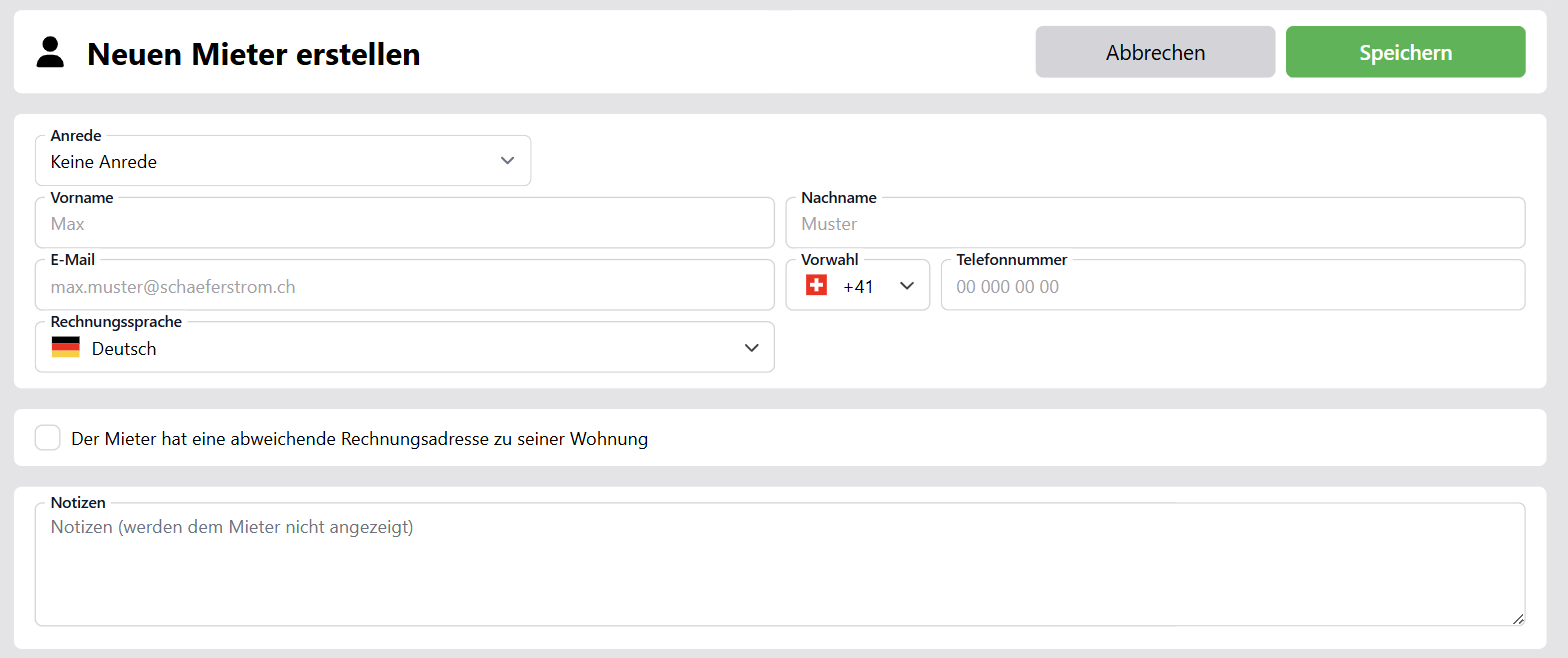Click into the E-Mail field
The image size is (1568, 658).
405,285
